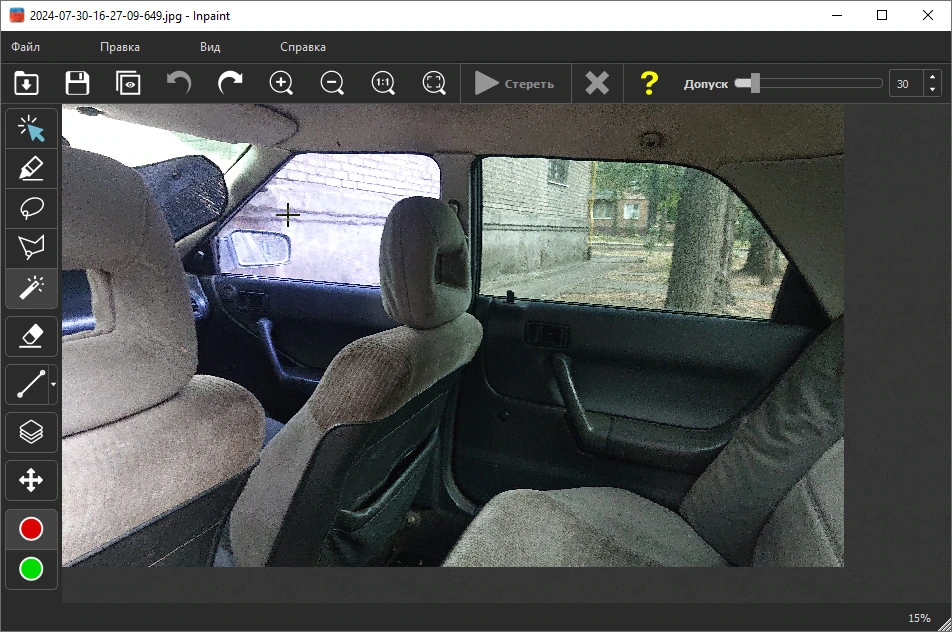
Task: Open help with the yellow question mark
Action: [649, 83]
